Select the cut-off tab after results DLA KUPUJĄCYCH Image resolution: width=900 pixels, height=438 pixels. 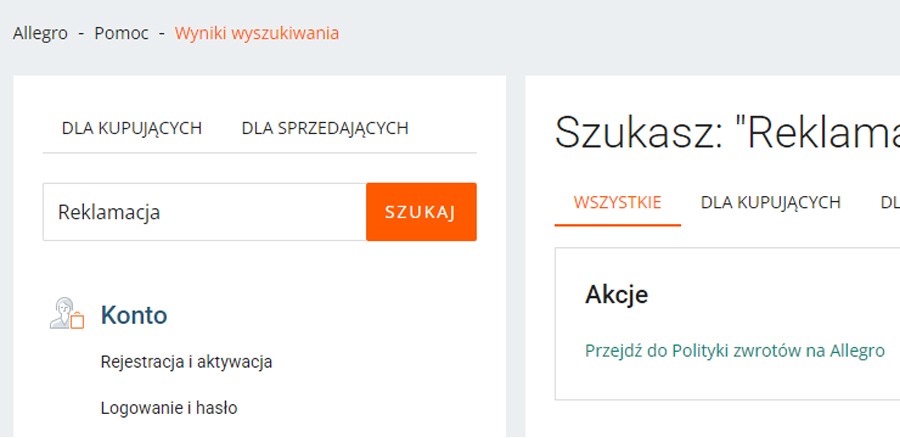click(x=890, y=202)
